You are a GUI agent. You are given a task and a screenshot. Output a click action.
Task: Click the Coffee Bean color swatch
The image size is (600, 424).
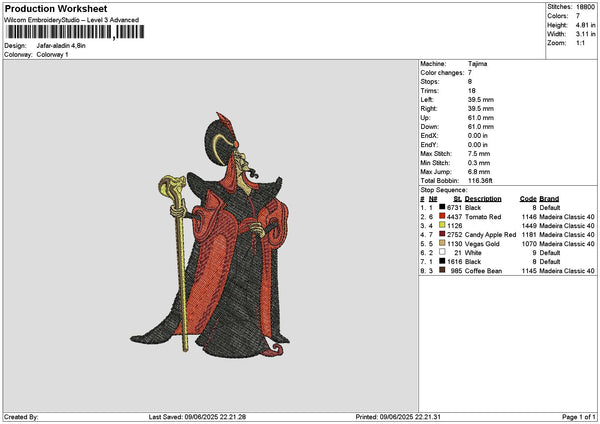tap(442, 270)
